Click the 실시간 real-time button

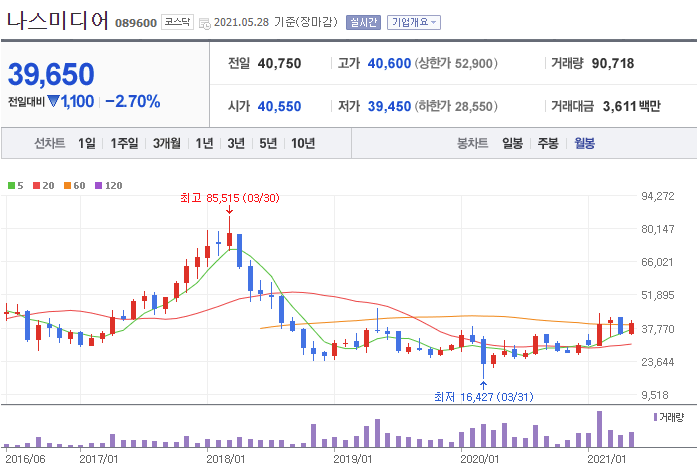pos(363,22)
